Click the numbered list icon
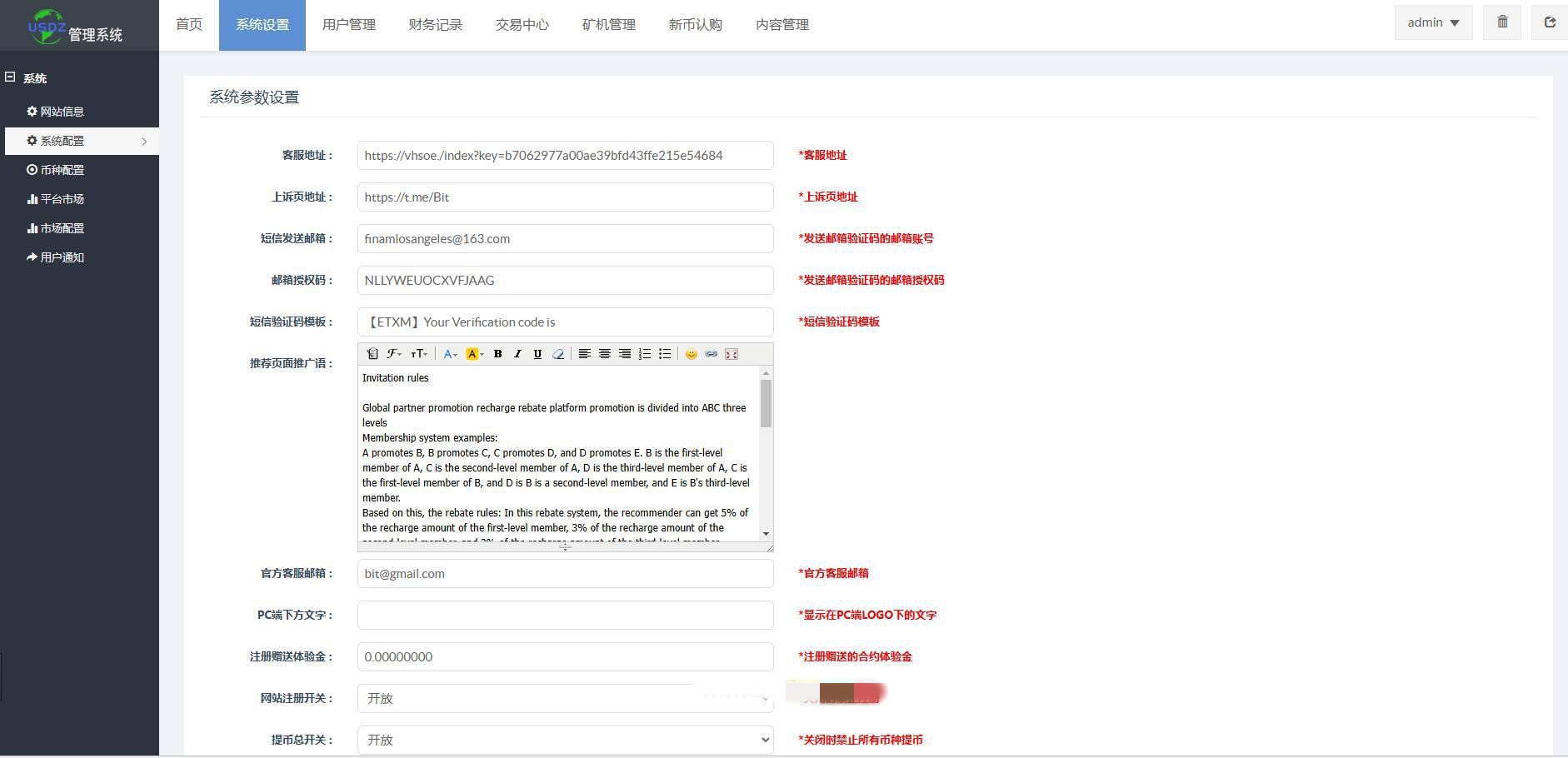Image resolution: width=1568 pixels, height=758 pixels. pos(645,354)
